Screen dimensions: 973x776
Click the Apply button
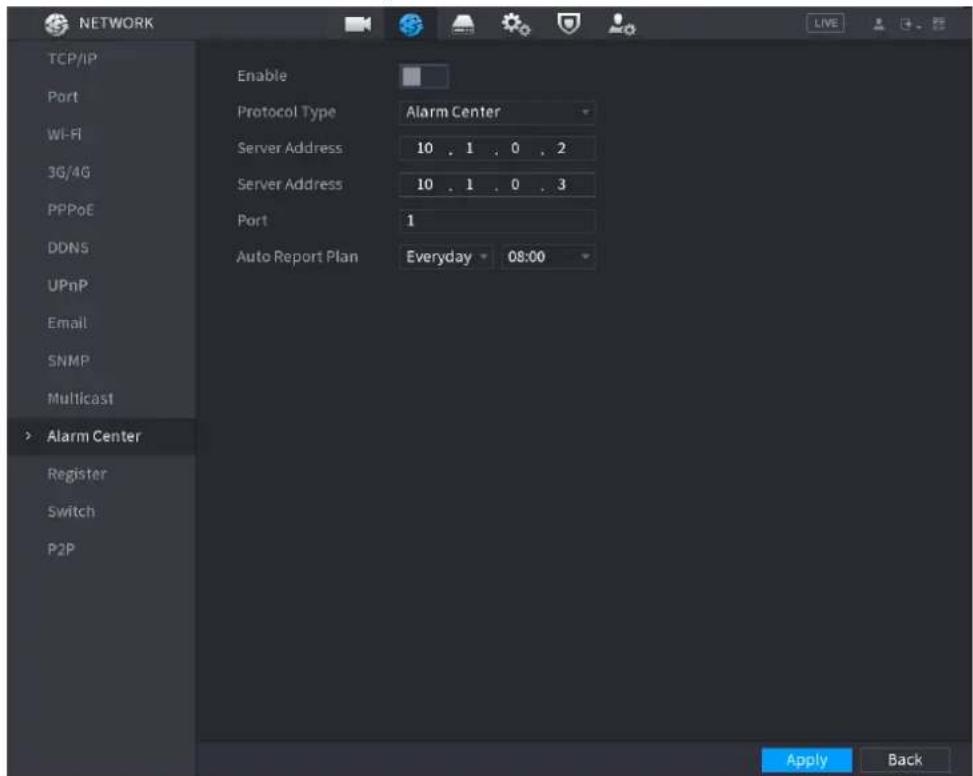pos(807,760)
